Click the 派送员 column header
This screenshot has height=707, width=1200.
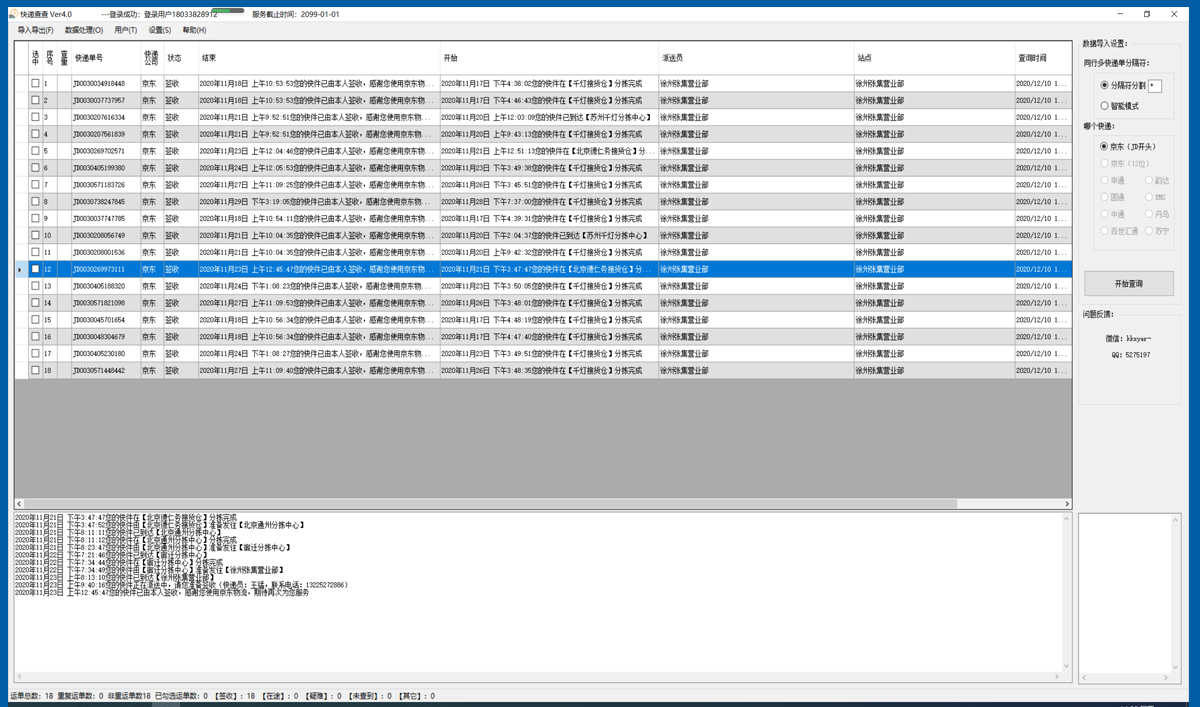[757, 58]
